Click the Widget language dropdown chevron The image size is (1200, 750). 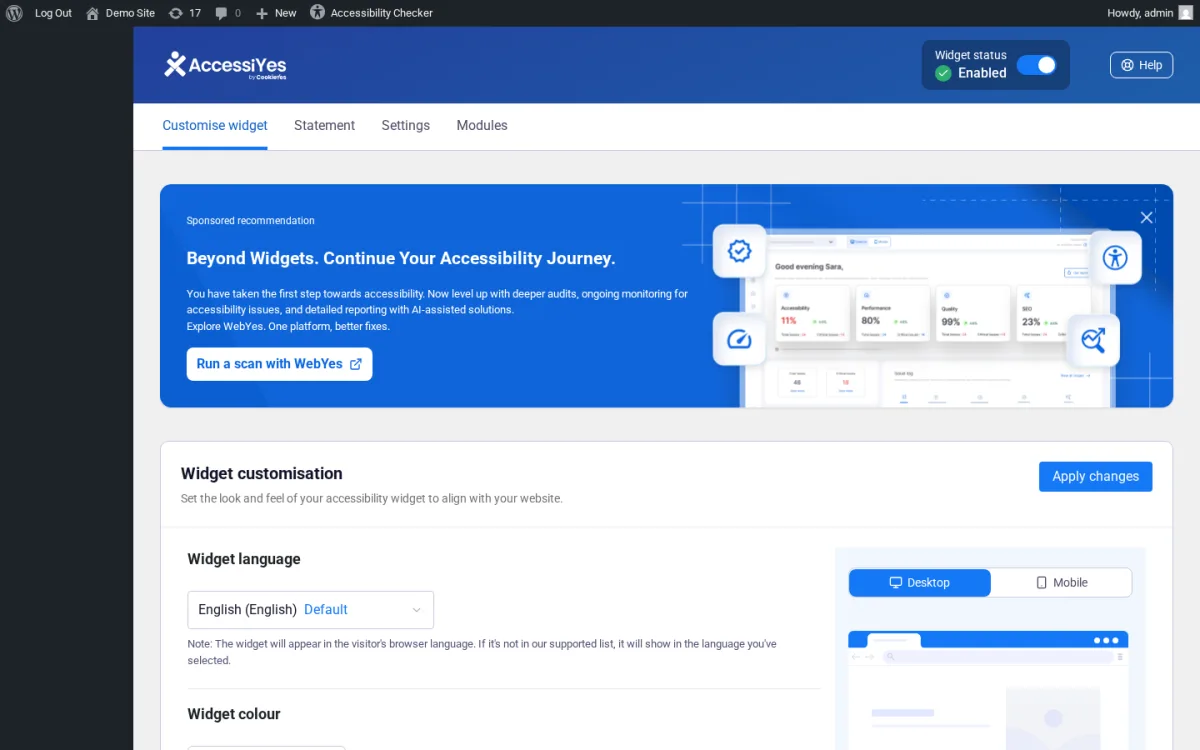click(x=417, y=610)
